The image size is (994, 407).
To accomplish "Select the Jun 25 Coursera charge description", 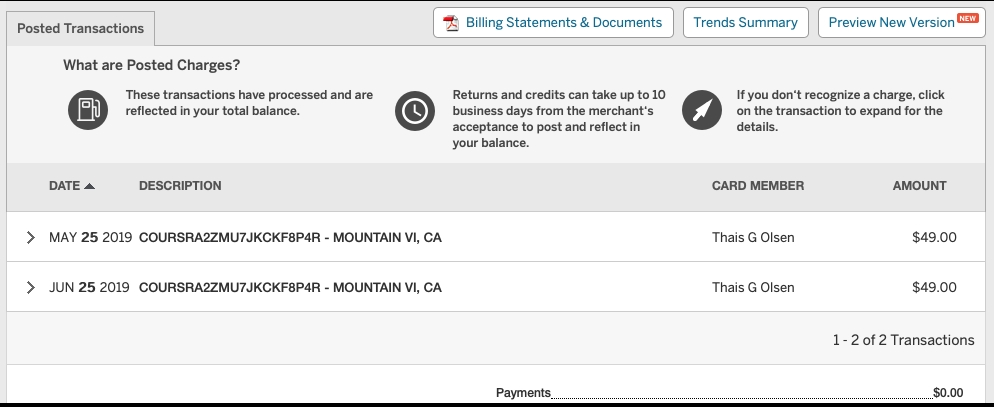I will (290, 288).
